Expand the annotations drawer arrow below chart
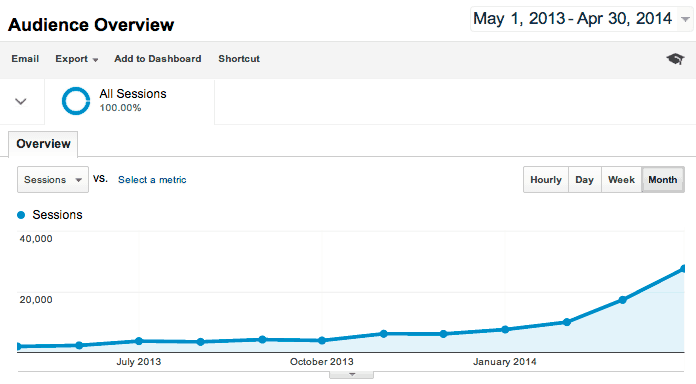 [352, 375]
